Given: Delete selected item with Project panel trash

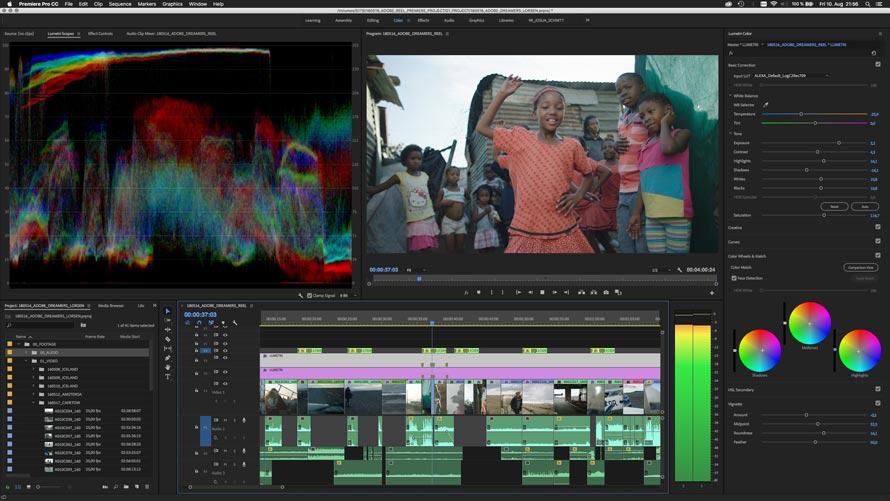Looking at the screenshot, I should click(147, 487).
